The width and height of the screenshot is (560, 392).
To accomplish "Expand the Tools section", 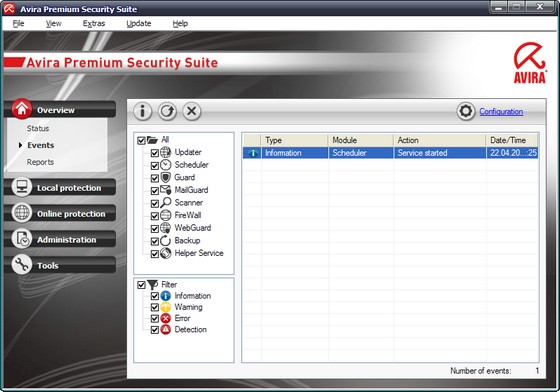I will coord(60,265).
